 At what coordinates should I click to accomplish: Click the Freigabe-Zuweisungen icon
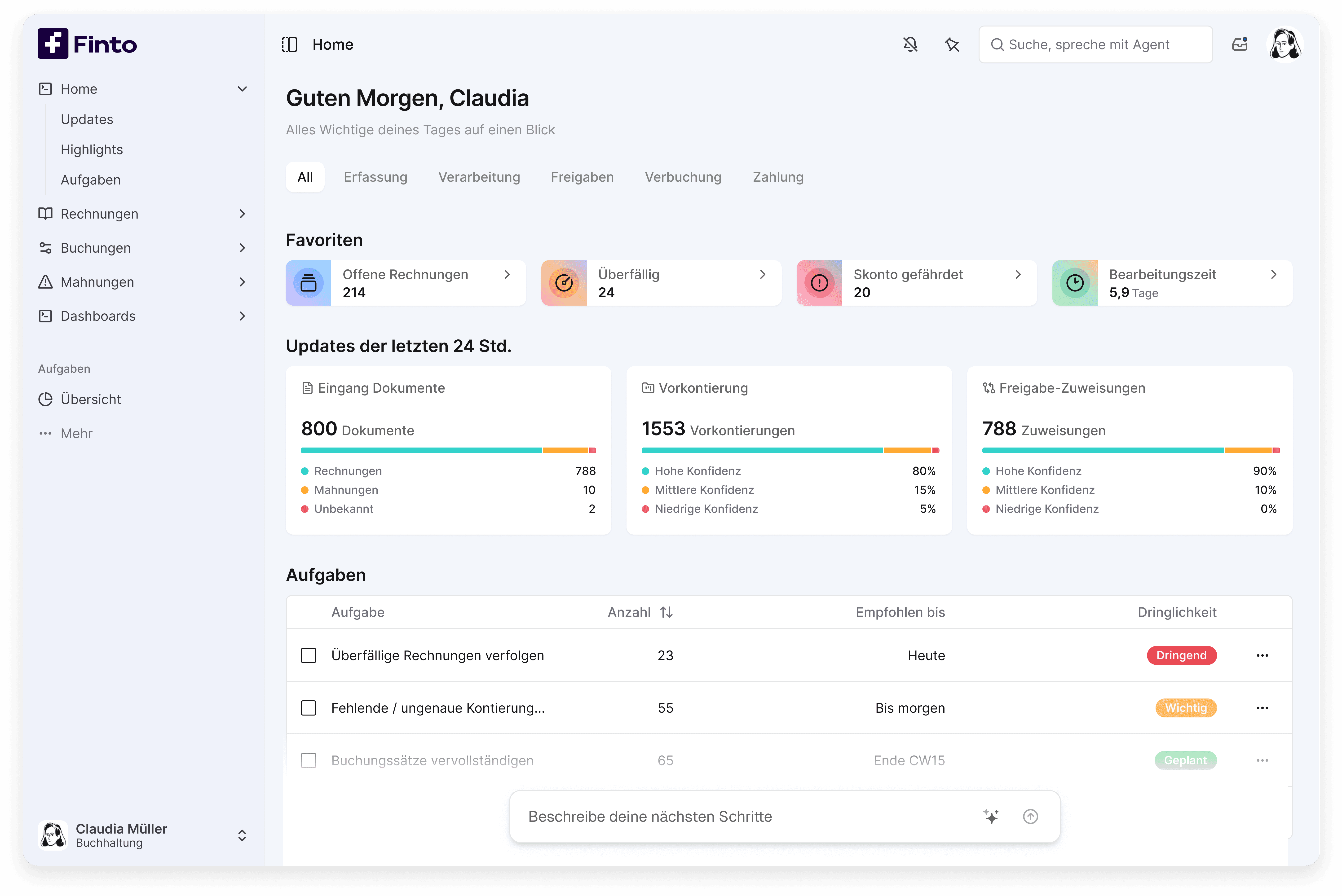989,388
